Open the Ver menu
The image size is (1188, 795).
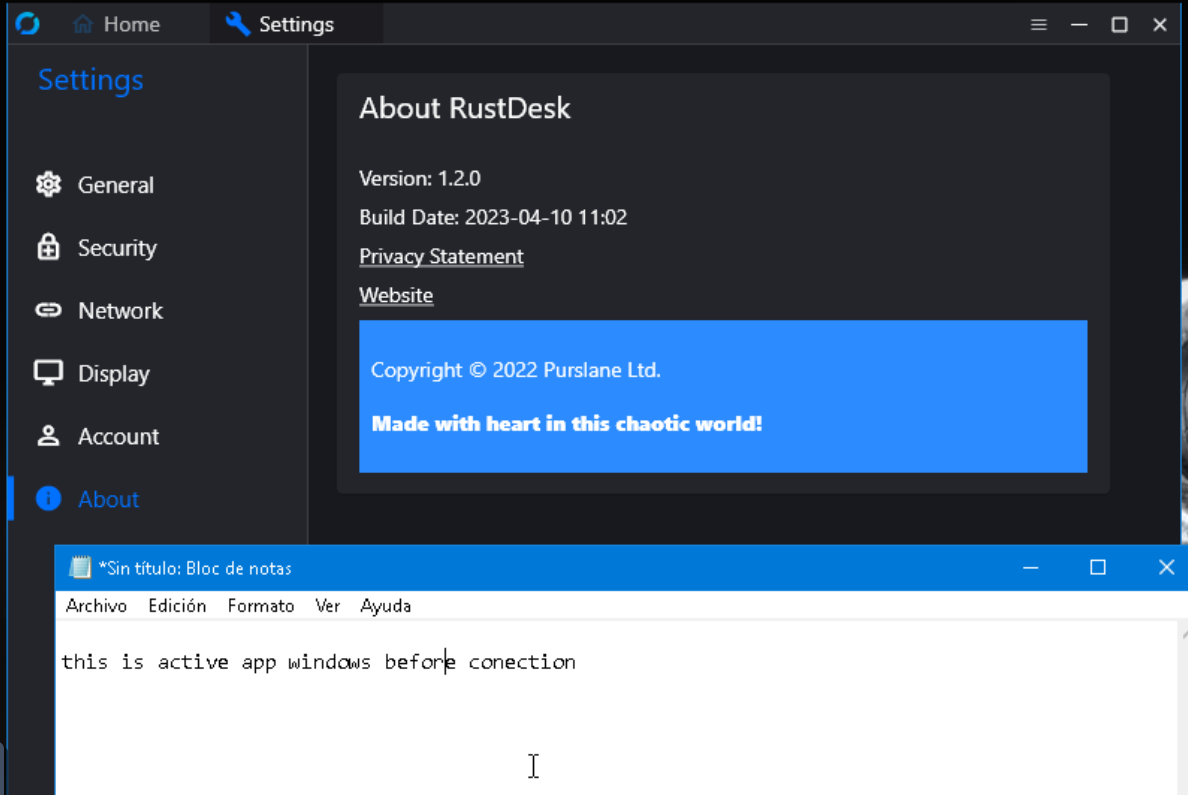coord(327,605)
